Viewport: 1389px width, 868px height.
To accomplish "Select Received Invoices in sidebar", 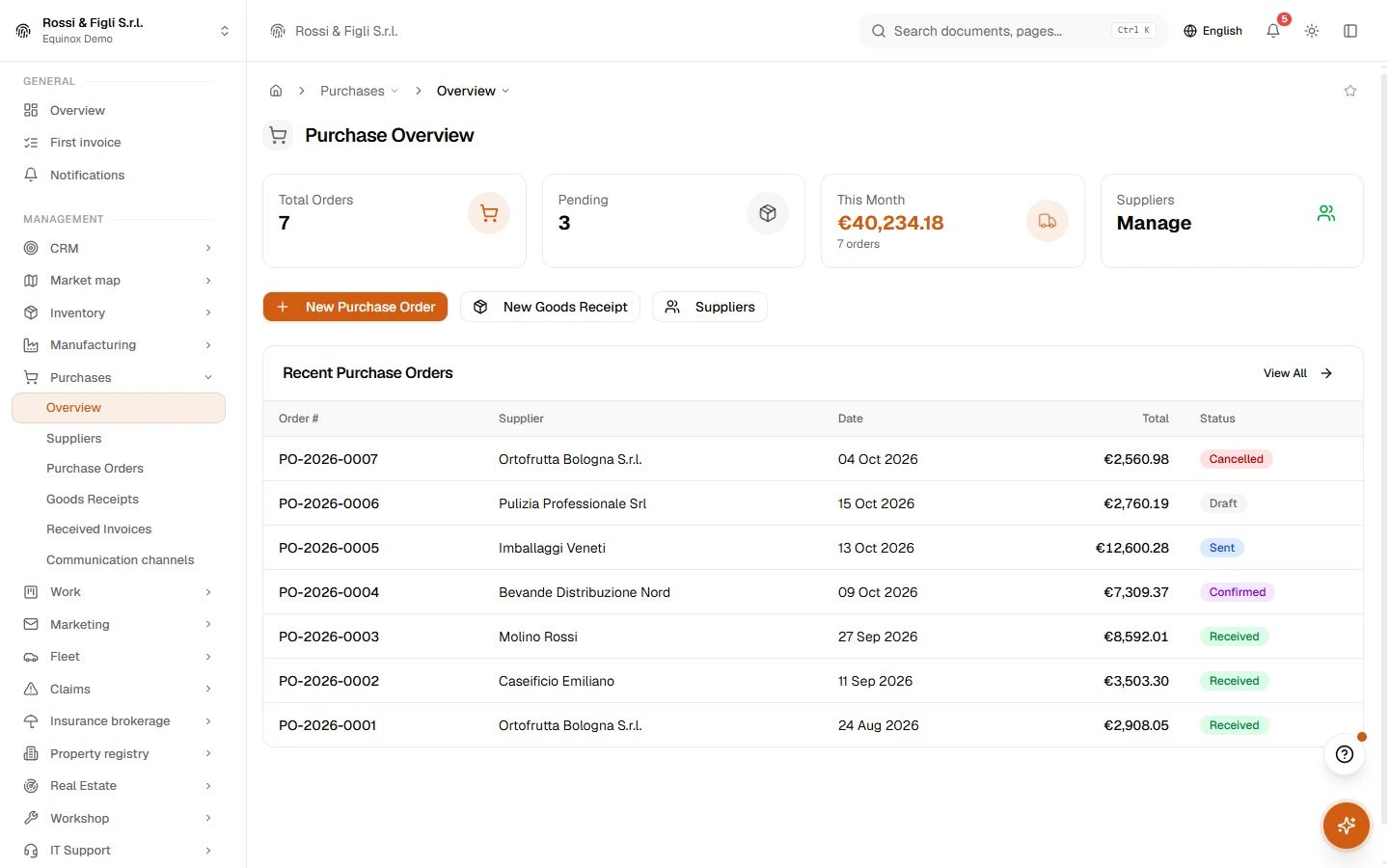I will coord(99,529).
